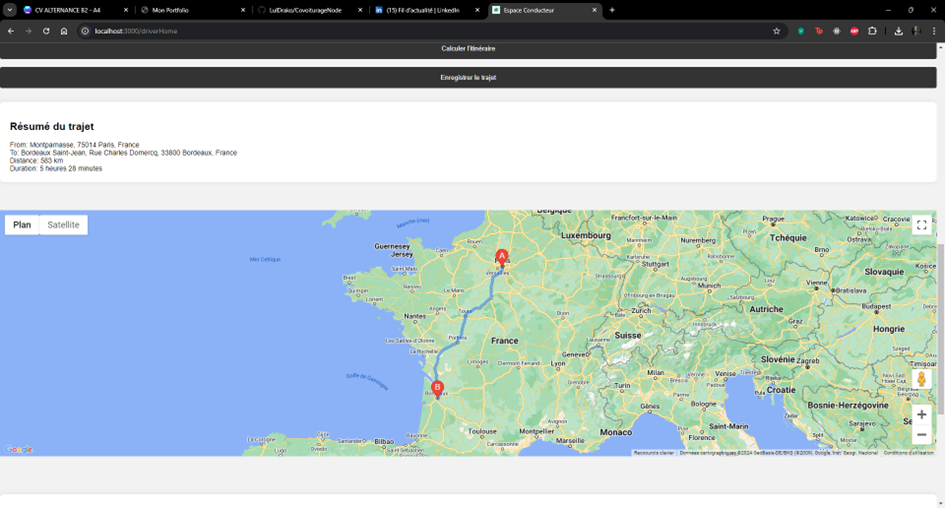
Task: Click the page vertical scrollbar thumb
Action: point(940,329)
